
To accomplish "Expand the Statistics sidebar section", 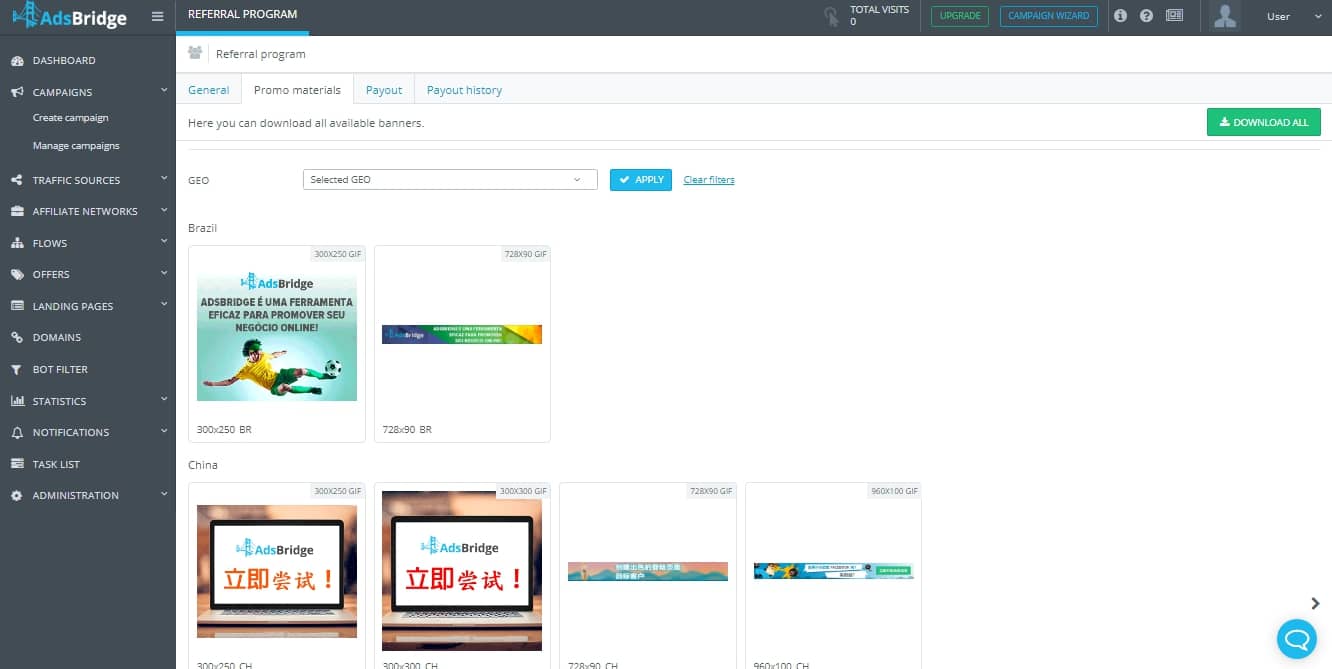I will coord(88,401).
